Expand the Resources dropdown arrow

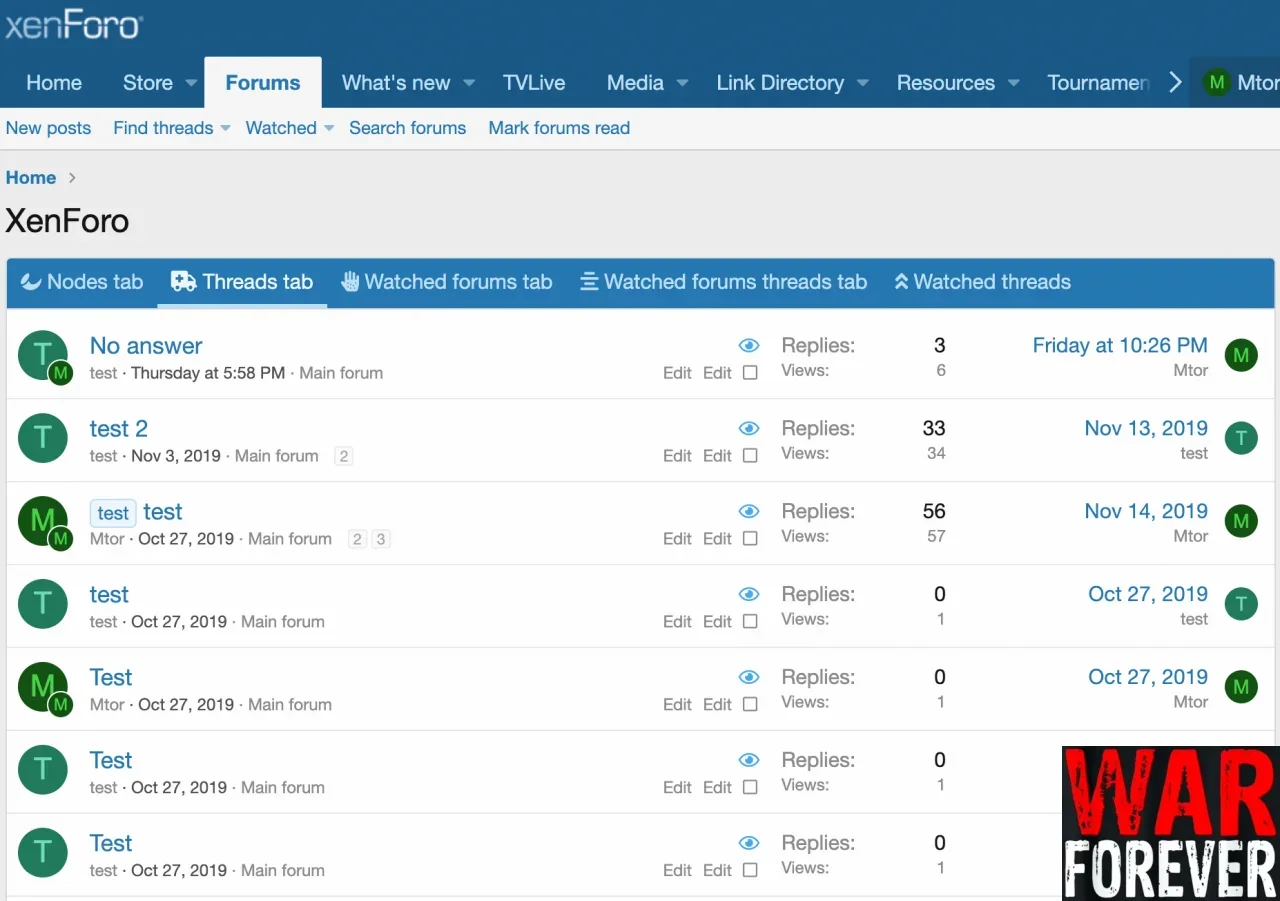(1014, 83)
